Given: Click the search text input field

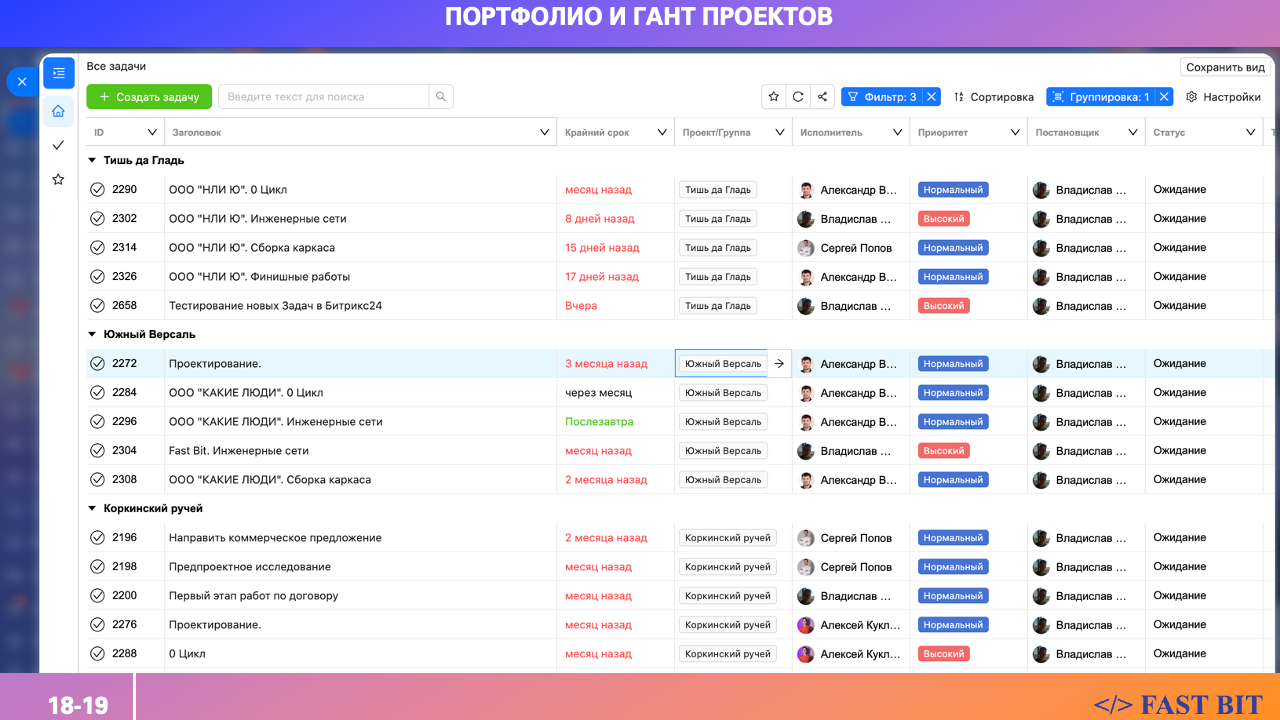Looking at the screenshot, I should (323, 97).
